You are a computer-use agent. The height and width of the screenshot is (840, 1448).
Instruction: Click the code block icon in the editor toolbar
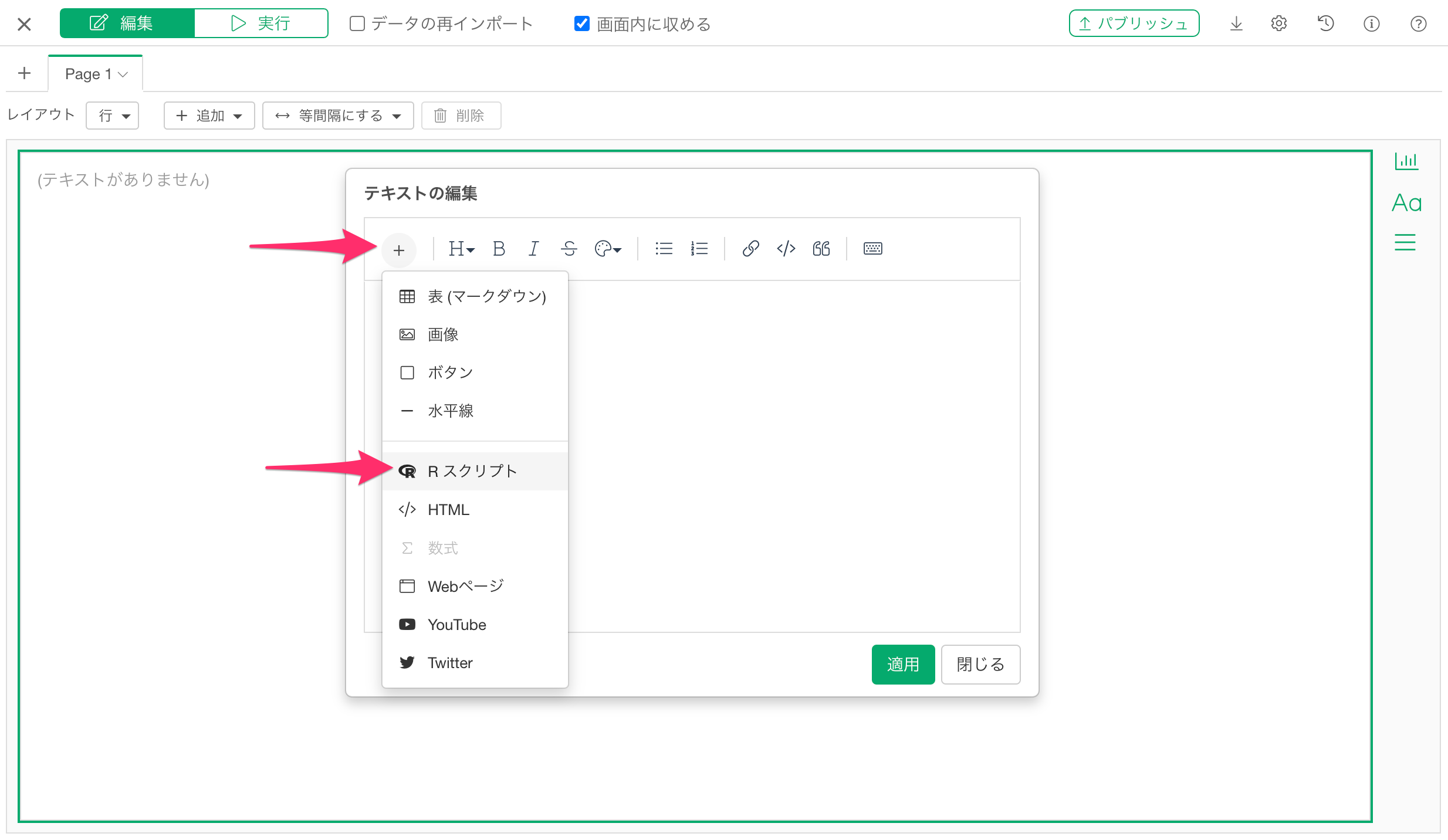786,249
